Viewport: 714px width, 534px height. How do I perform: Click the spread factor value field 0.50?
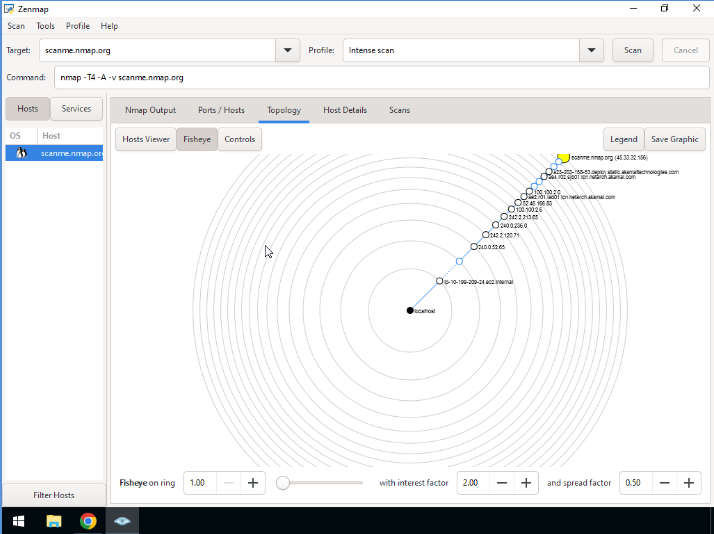[x=636, y=483]
